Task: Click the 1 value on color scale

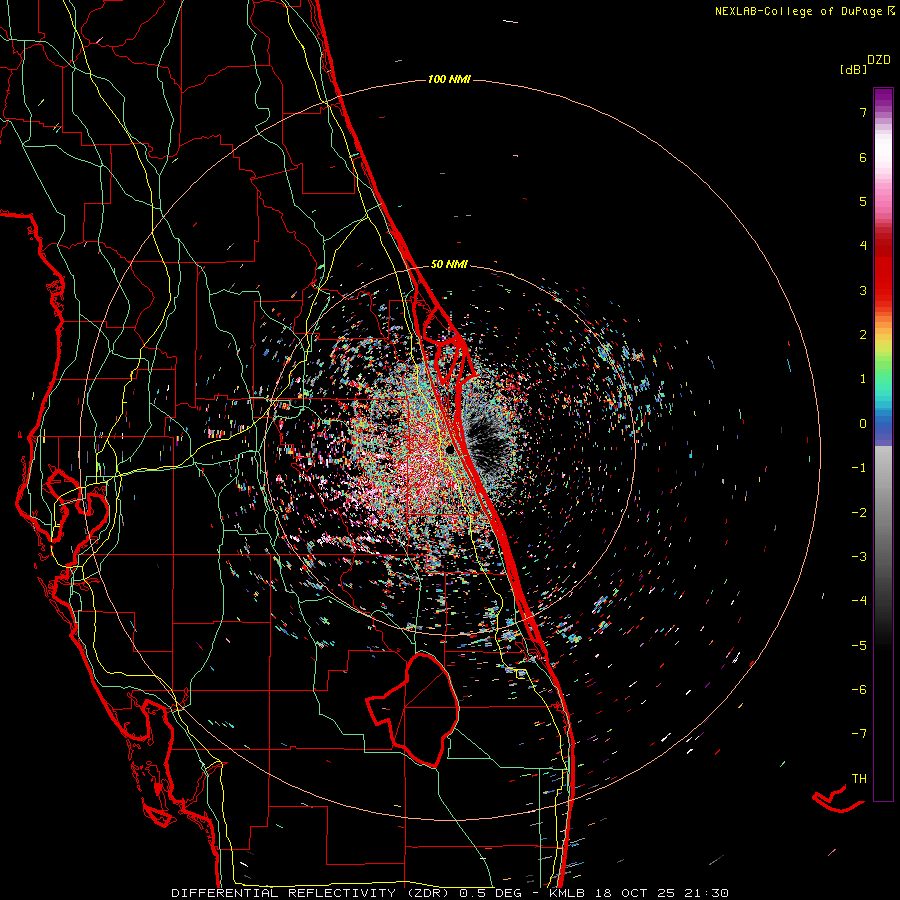Action: click(863, 379)
